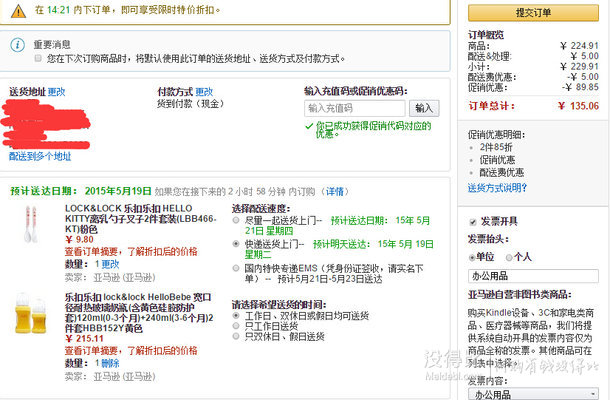Open the yellow HelloBebe bottle product thumbnail

pos(31,314)
